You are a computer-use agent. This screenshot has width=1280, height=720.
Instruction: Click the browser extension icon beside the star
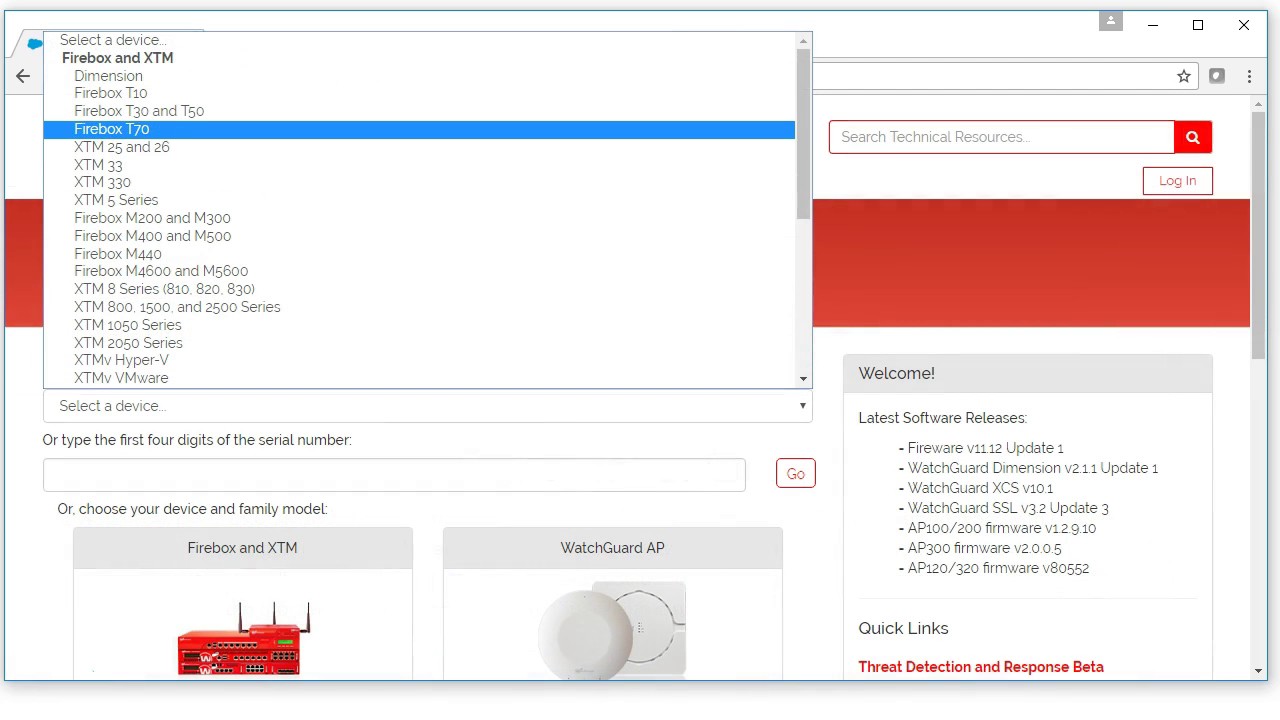click(x=1217, y=76)
